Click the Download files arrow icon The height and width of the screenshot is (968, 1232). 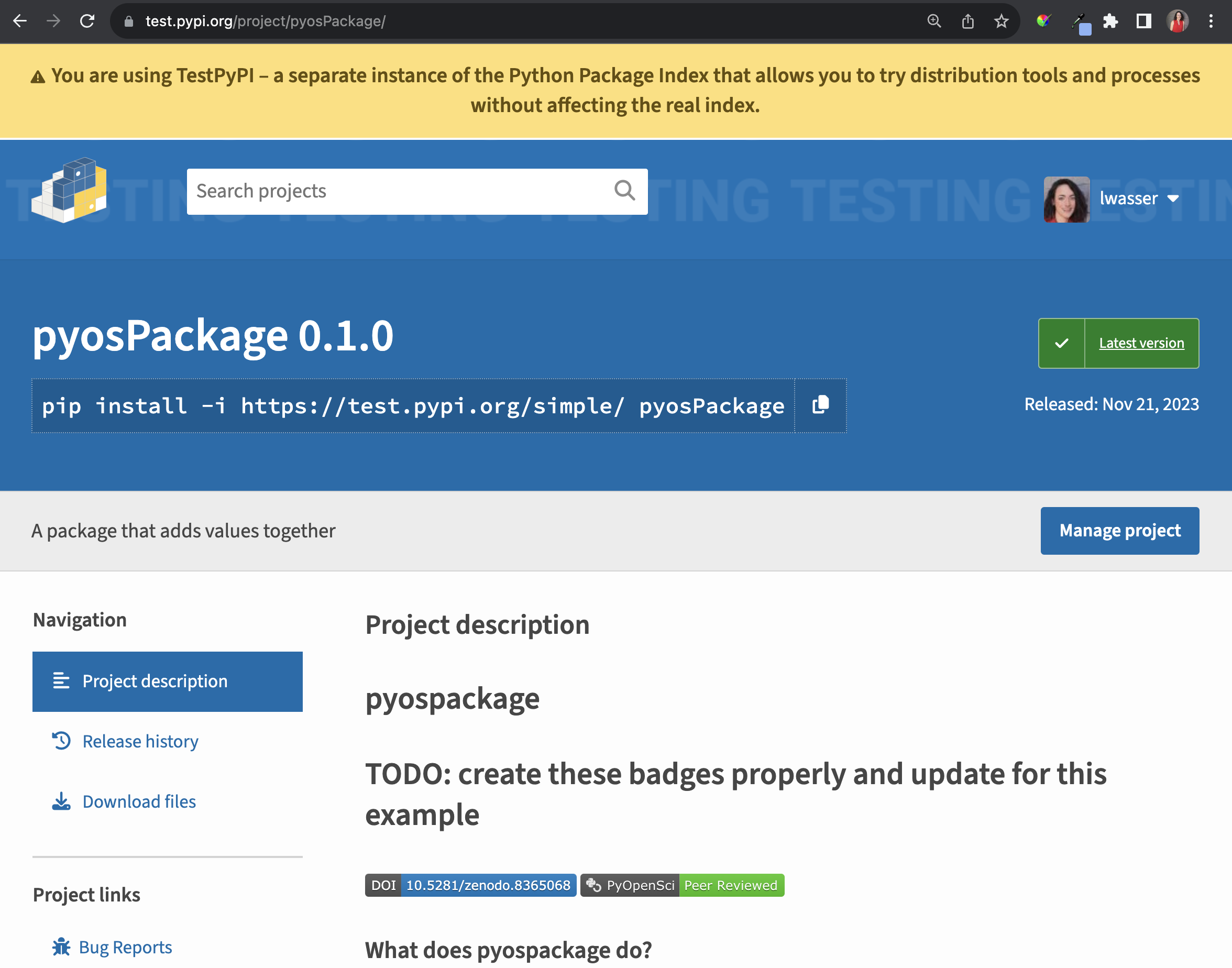coord(61,801)
